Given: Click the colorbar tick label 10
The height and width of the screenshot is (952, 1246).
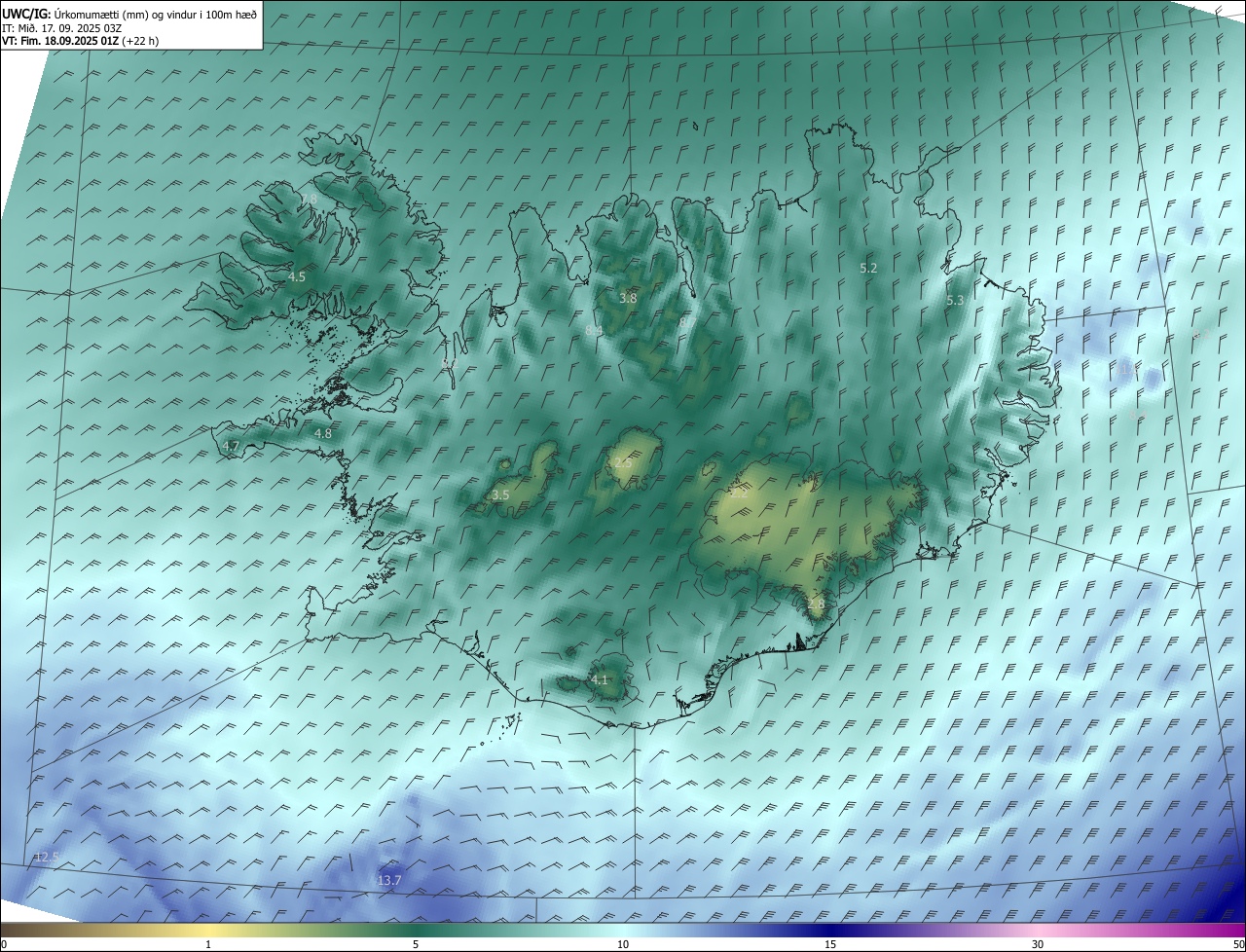Looking at the screenshot, I should coord(623,945).
